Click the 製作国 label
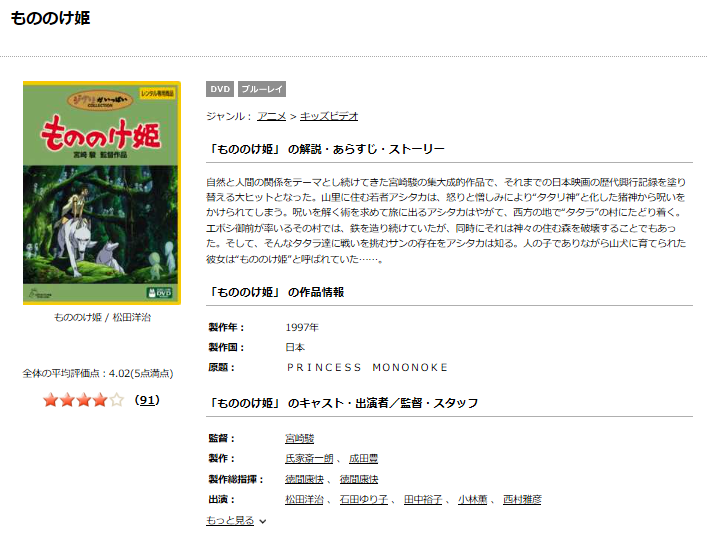The width and height of the screenshot is (707, 540). point(226,347)
